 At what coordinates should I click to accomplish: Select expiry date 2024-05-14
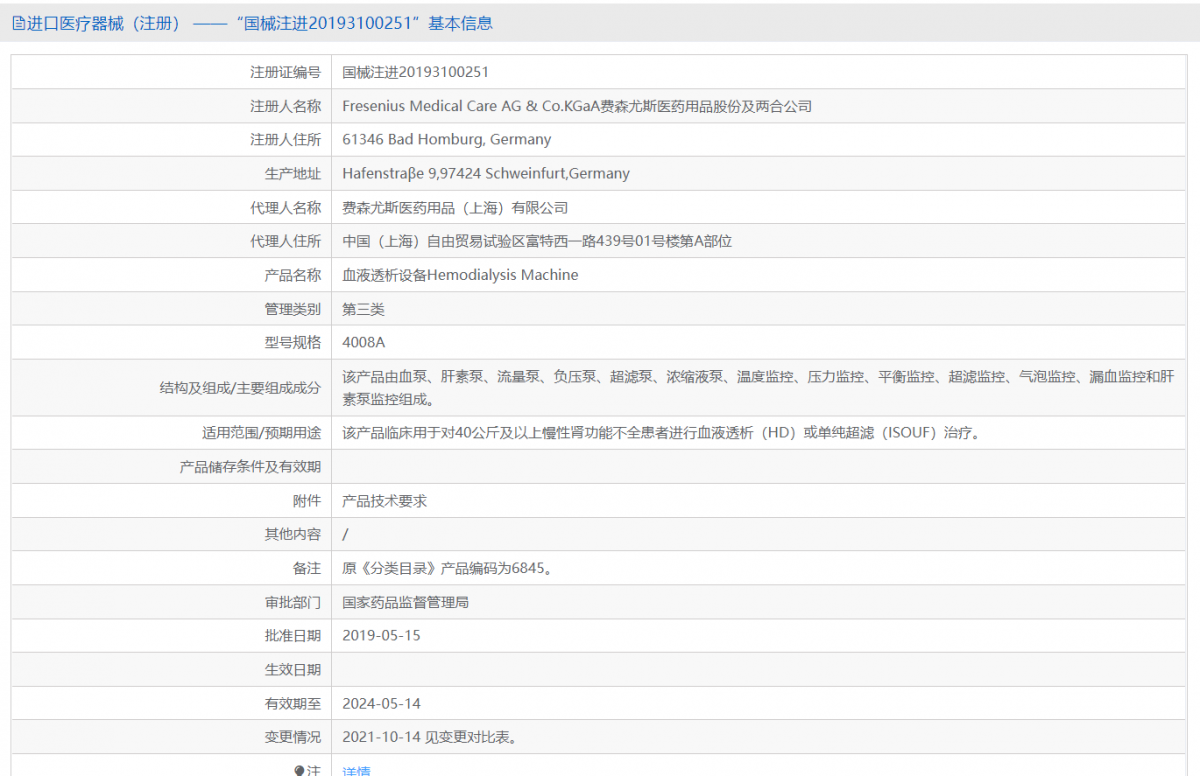pyautogui.click(x=381, y=704)
